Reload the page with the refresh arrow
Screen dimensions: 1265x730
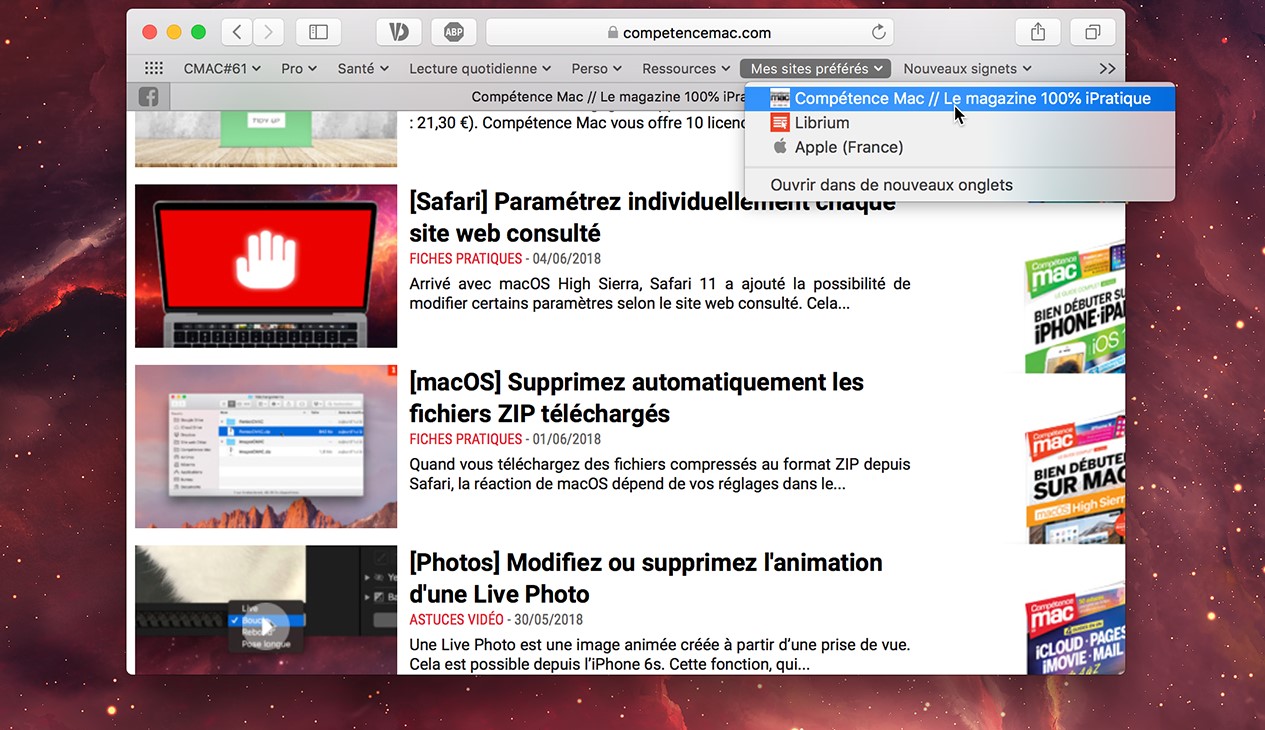(x=879, y=32)
